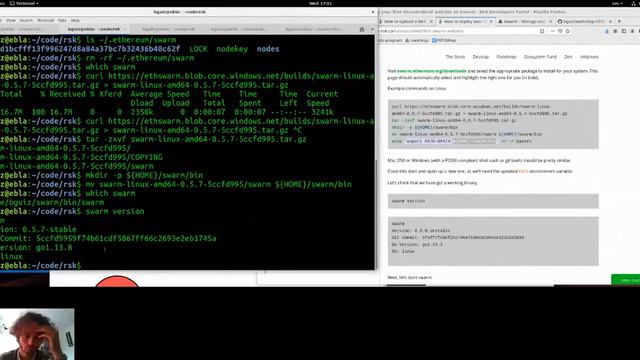This screenshot has width=640, height=360.
Task: Open the Terminal menu in terminal menubar
Action: click(45, 20)
